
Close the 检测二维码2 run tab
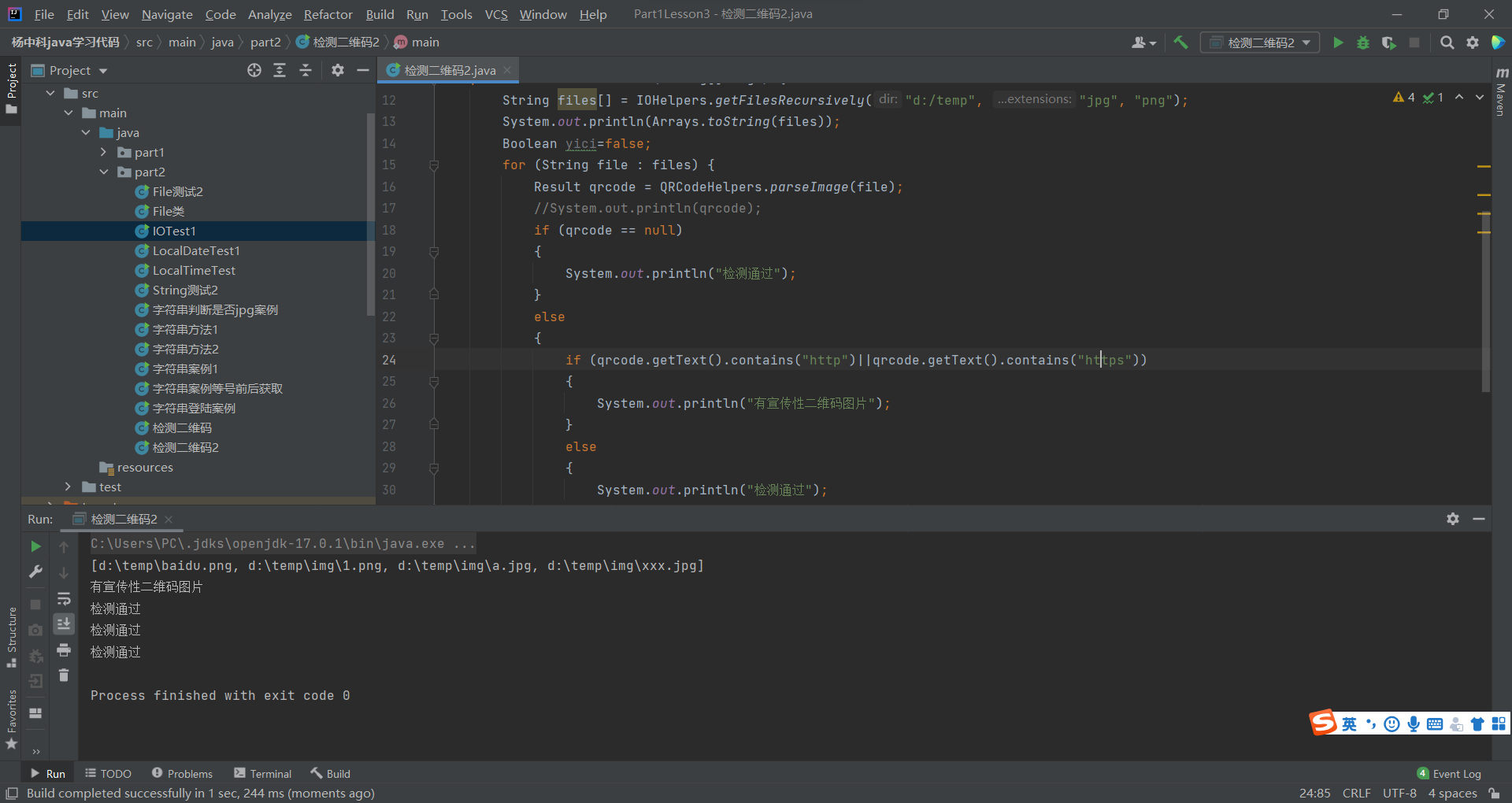tap(169, 520)
